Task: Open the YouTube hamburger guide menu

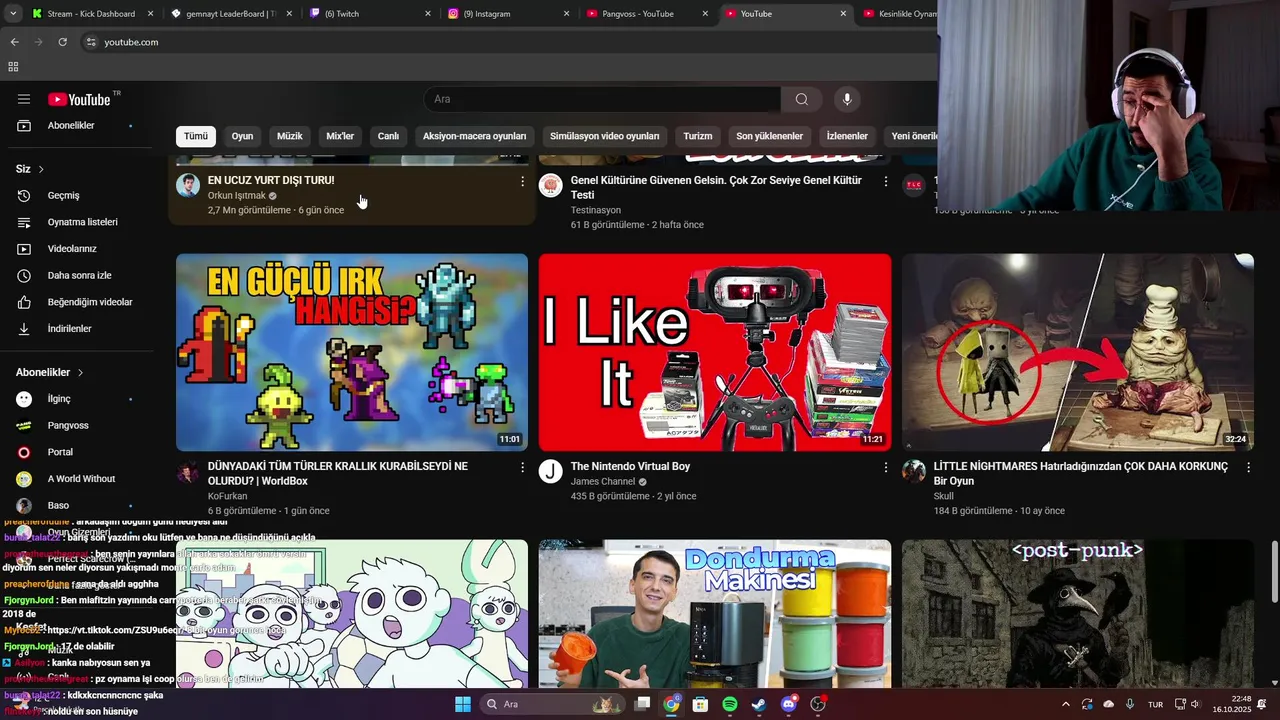Action: pyautogui.click(x=24, y=99)
